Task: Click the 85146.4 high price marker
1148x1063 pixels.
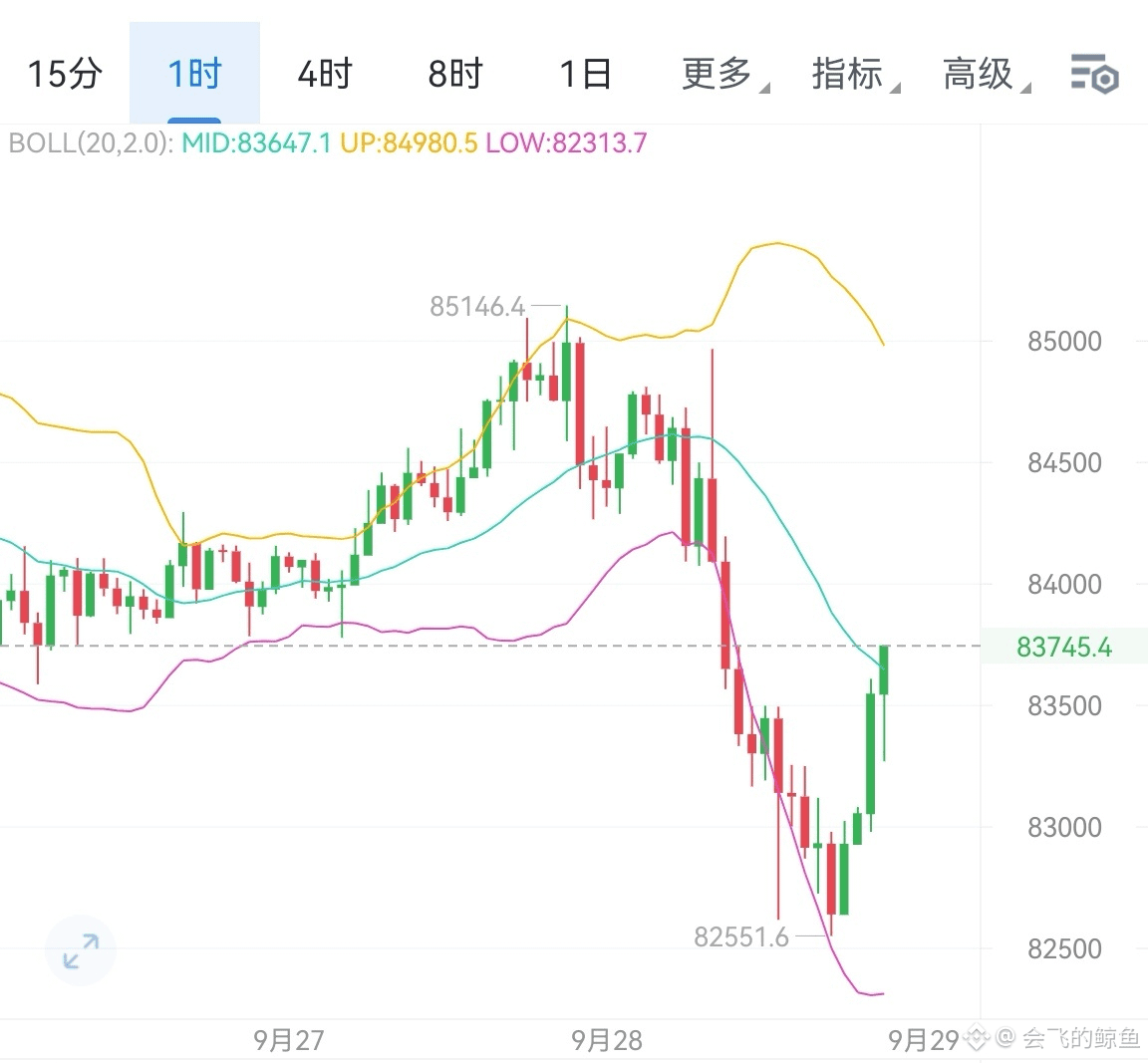Action: tap(477, 306)
